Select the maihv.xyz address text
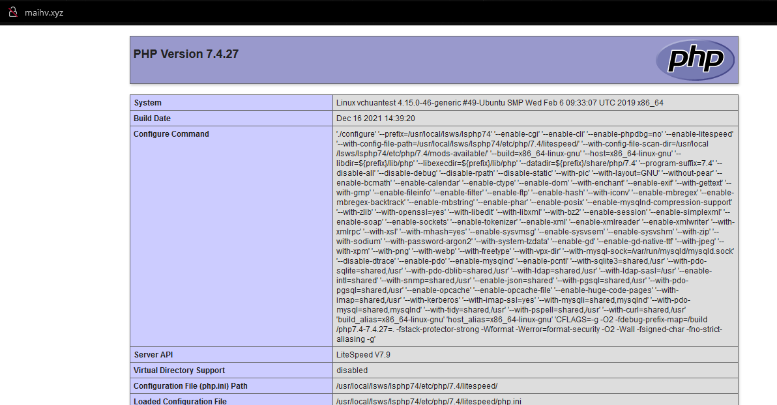777x405 pixels. 44,13
